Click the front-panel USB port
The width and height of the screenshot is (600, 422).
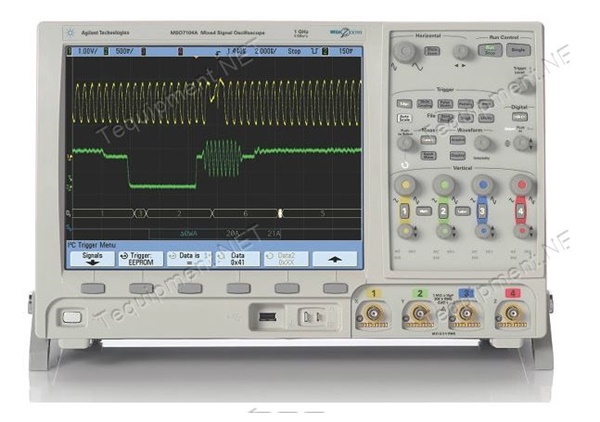(x=264, y=317)
